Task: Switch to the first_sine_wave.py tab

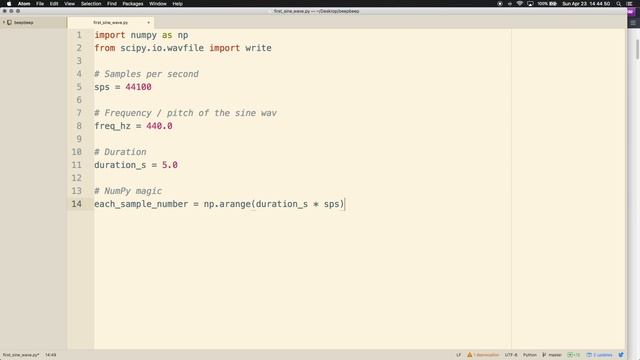Action: (x=111, y=22)
